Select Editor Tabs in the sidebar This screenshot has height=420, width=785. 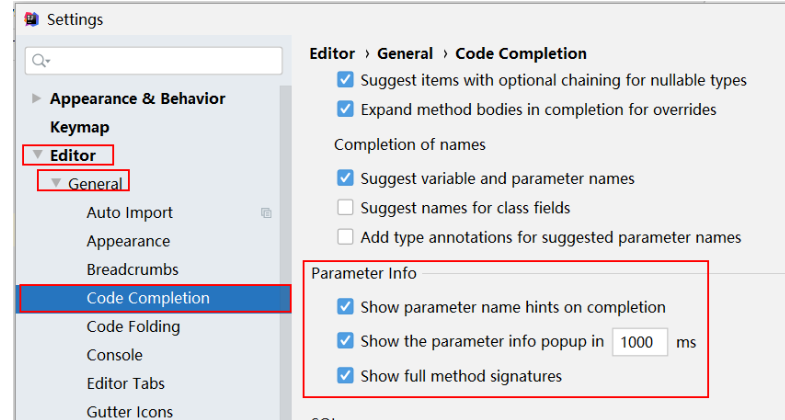point(125,383)
